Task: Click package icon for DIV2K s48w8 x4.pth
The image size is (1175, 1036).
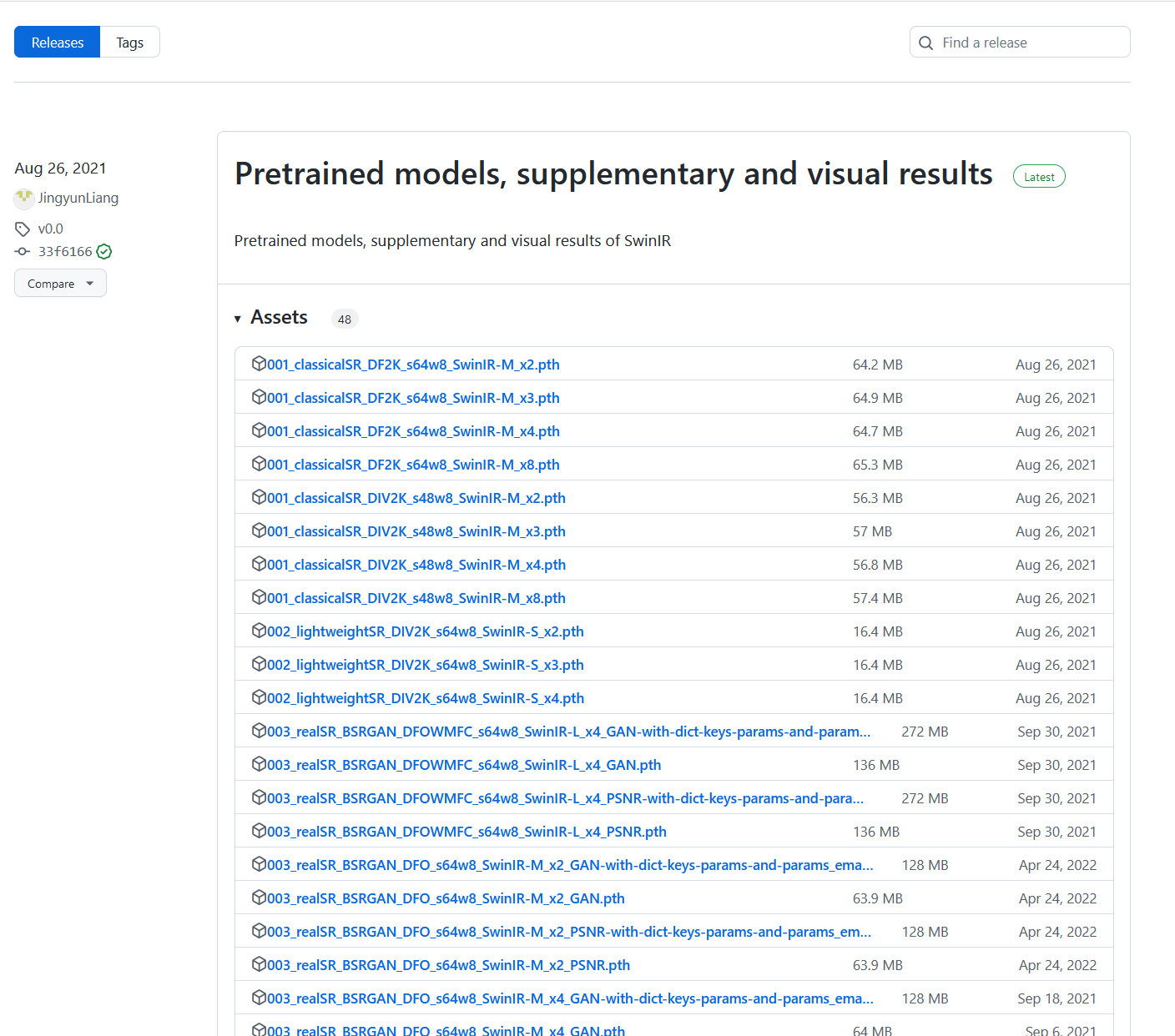Action: click(x=259, y=563)
